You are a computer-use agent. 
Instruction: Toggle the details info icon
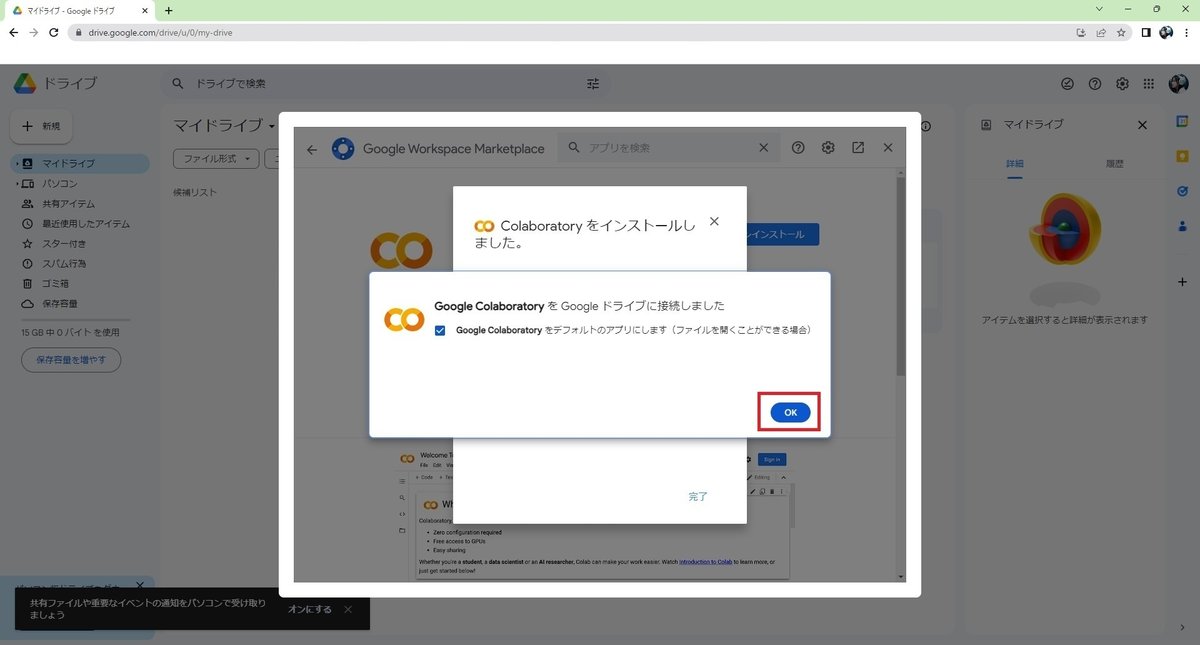coord(926,126)
